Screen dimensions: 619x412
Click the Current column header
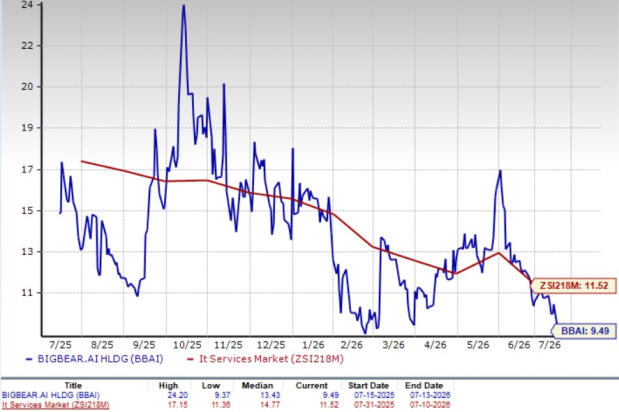(x=311, y=385)
